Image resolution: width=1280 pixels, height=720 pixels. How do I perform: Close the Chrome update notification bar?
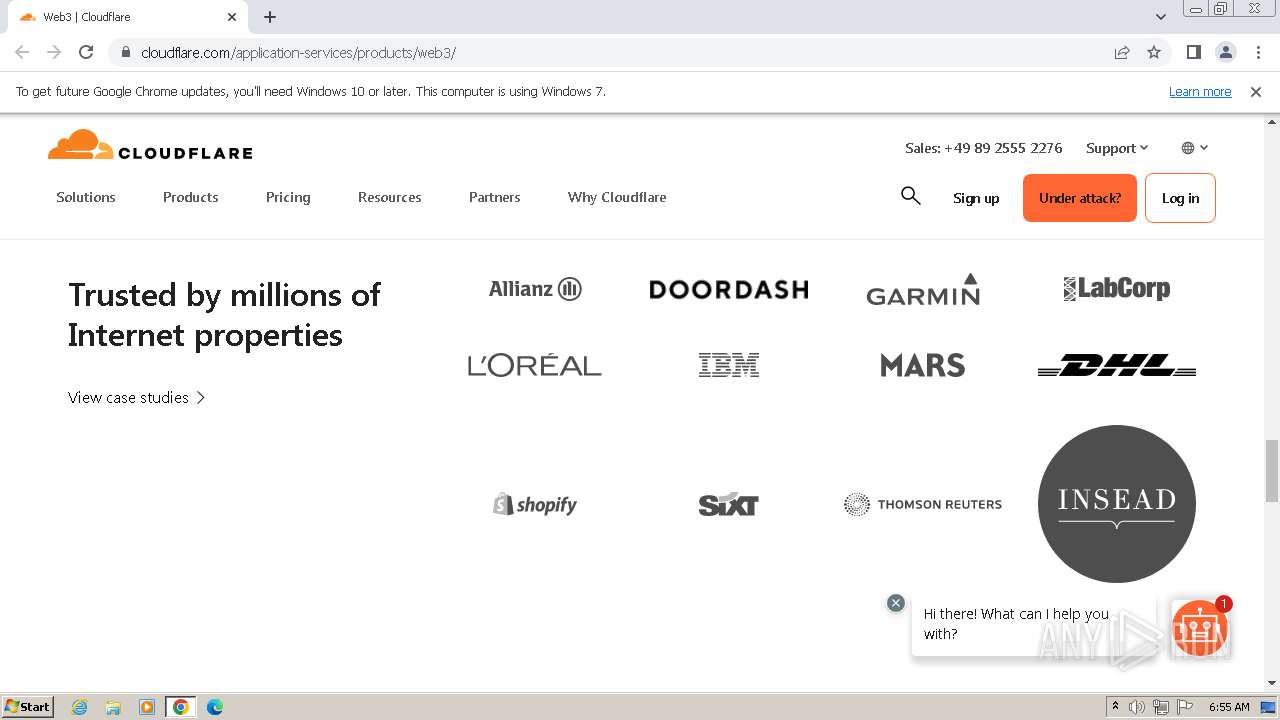click(1256, 91)
